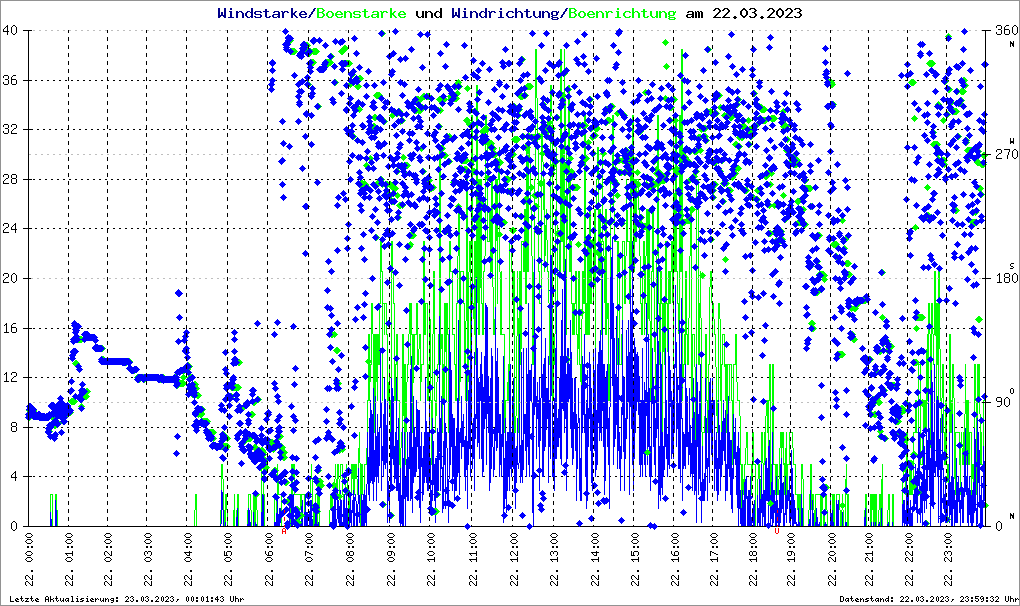The height and width of the screenshot is (606, 1020).
Task: Click the left axis value "8"
Action: coord(14,427)
